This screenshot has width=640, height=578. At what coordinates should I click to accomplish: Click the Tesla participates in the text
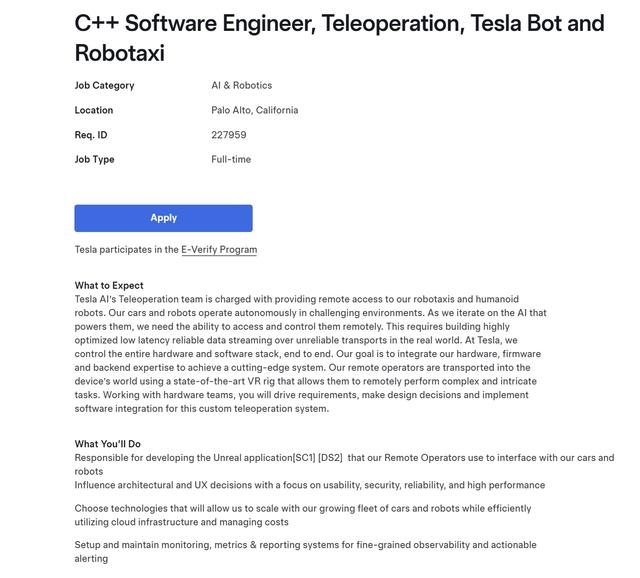coord(127,249)
